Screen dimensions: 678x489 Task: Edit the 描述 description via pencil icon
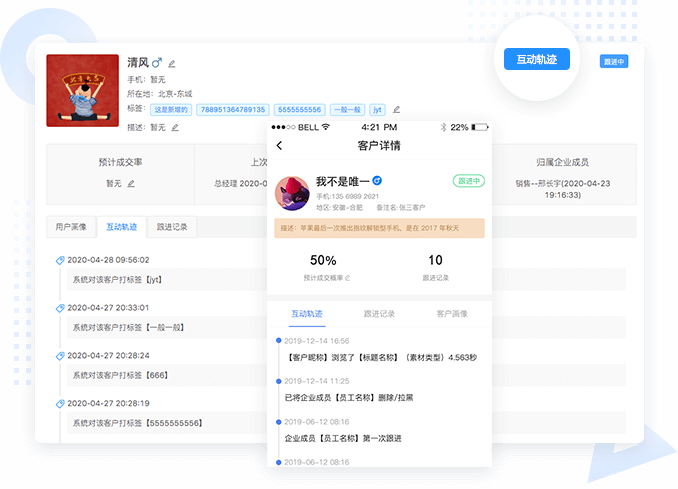pyautogui.click(x=175, y=127)
